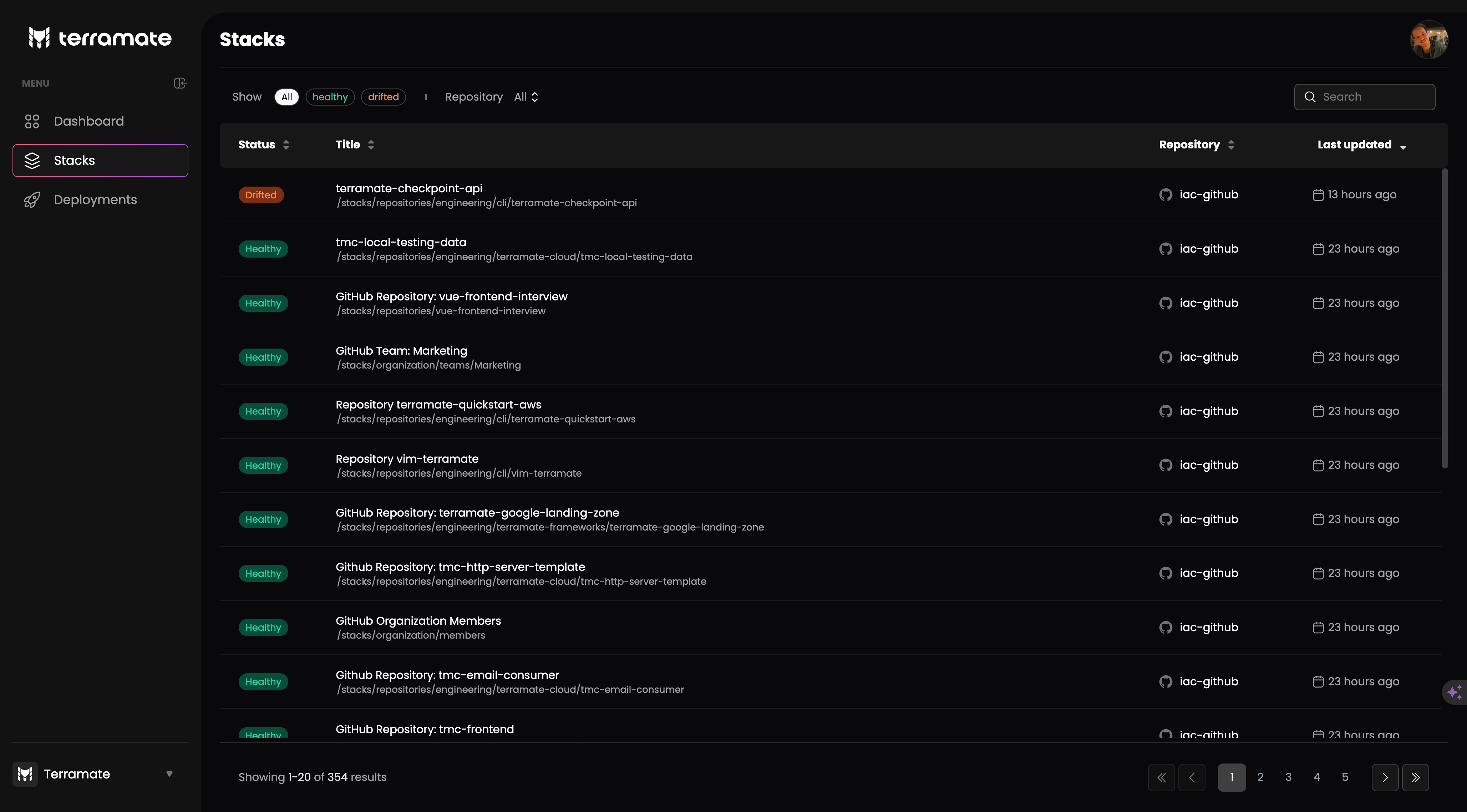
Task: Click the search magnifier icon
Action: 1310,97
